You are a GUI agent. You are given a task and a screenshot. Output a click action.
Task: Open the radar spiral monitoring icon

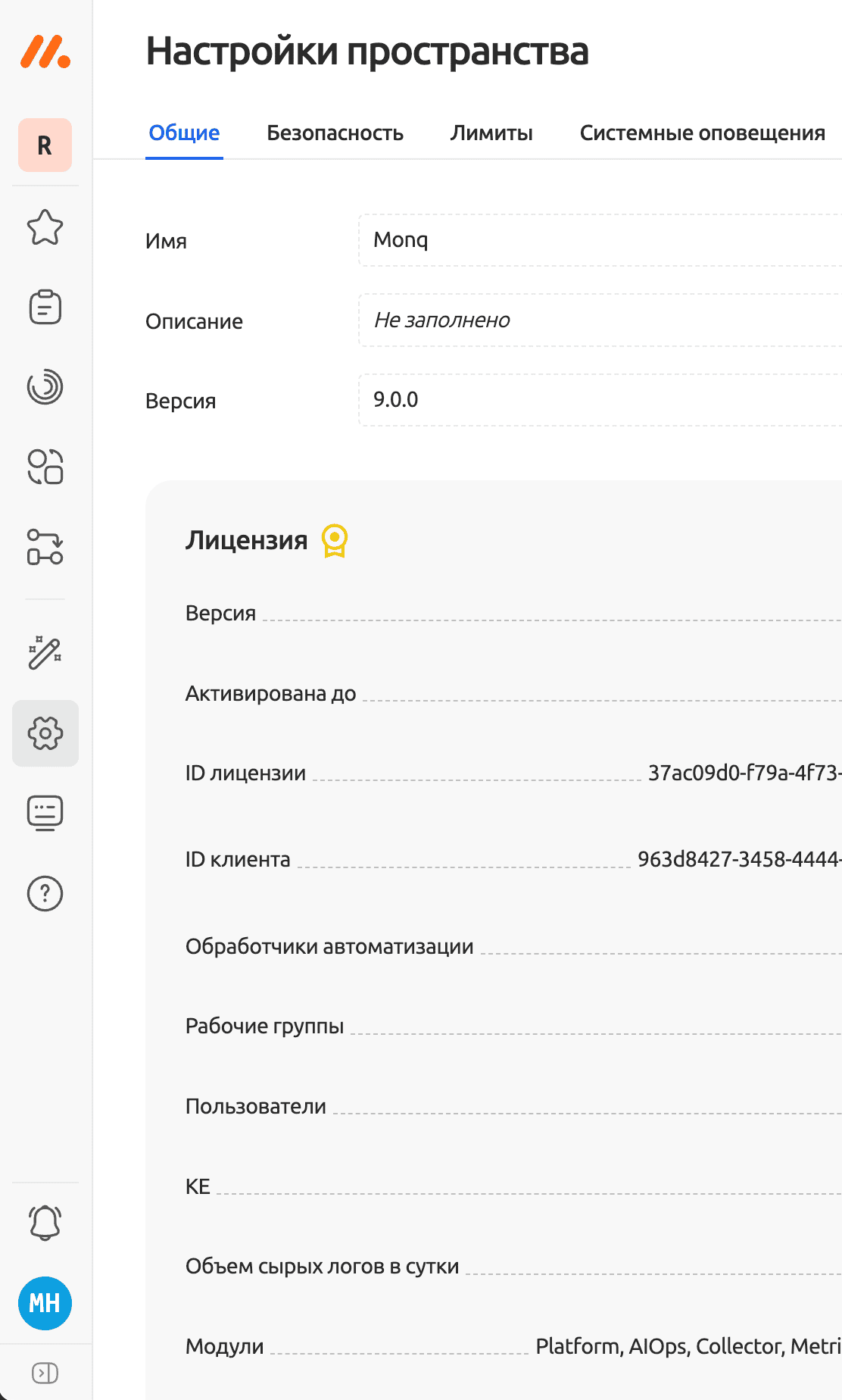point(45,387)
